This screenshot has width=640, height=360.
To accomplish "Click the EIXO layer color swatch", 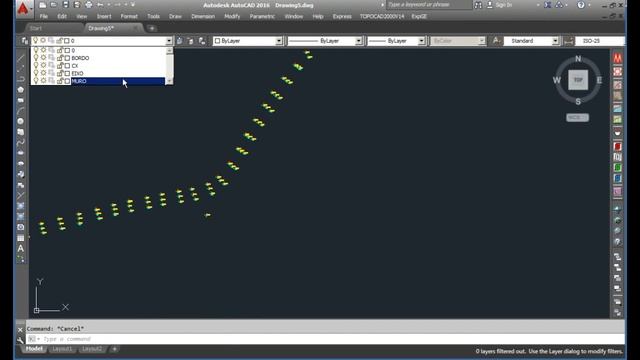I will pyautogui.click(x=67, y=73).
